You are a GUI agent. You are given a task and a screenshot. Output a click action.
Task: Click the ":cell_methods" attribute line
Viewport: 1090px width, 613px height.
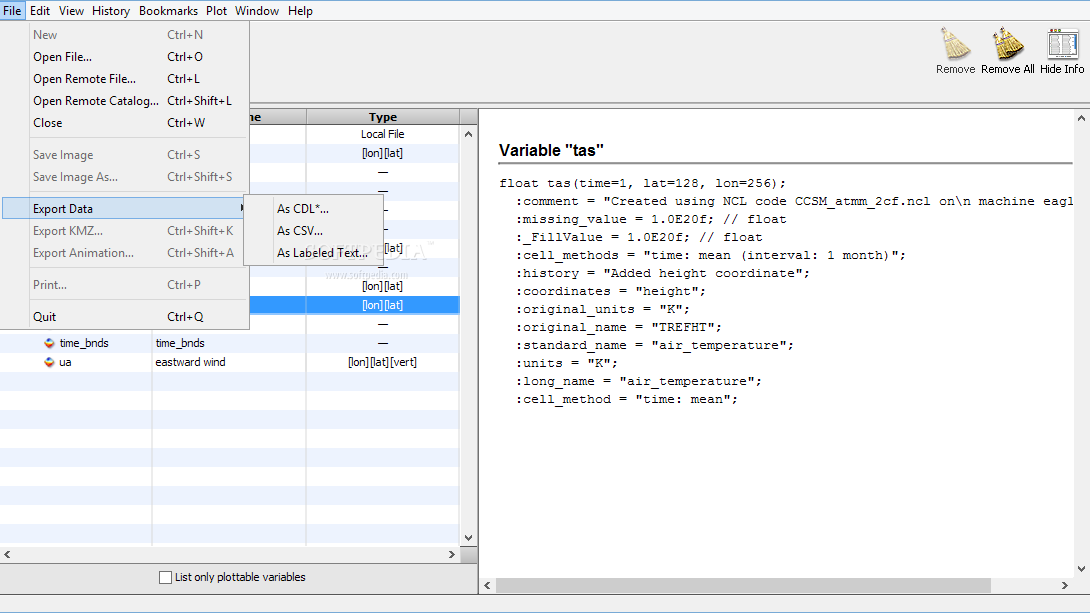(710, 256)
